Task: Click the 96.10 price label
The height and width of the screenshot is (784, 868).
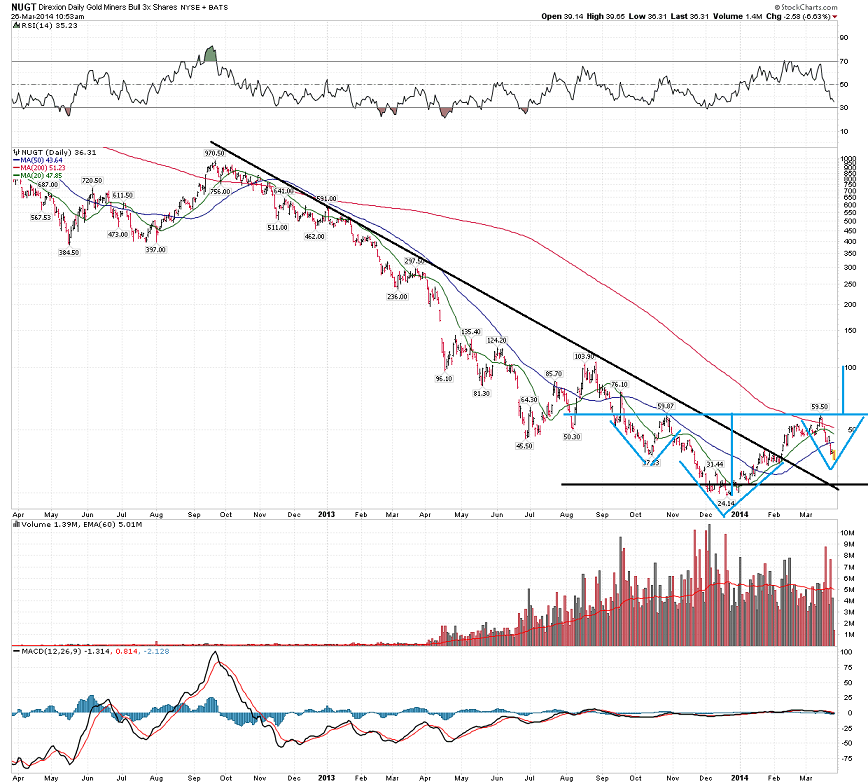Action: [x=444, y=379]
